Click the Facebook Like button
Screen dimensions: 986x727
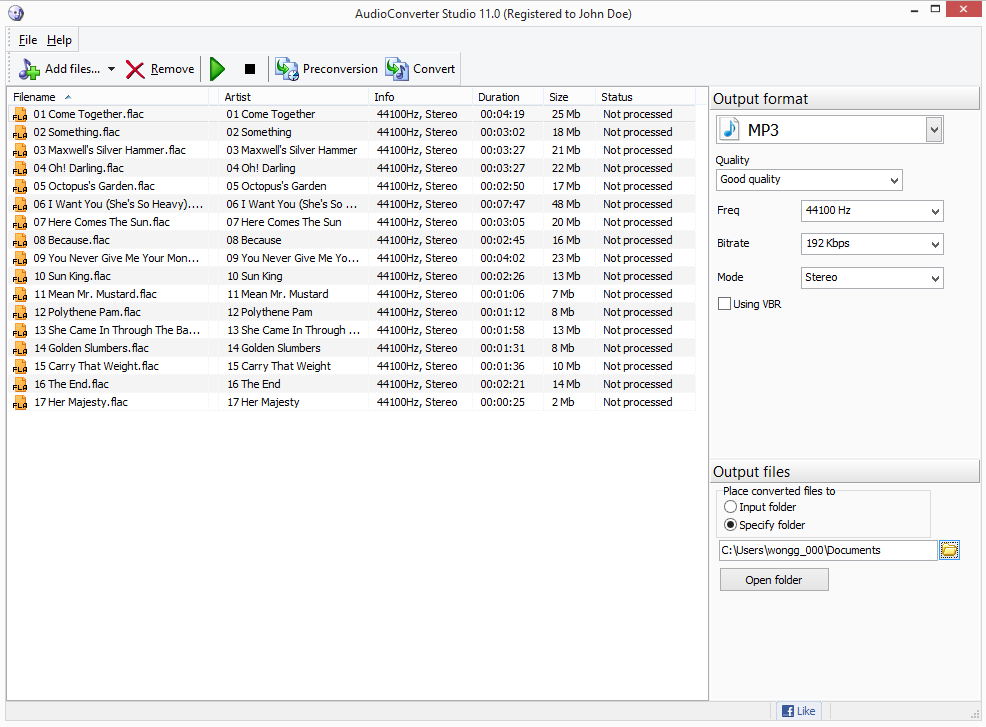[x=798, y=710]
